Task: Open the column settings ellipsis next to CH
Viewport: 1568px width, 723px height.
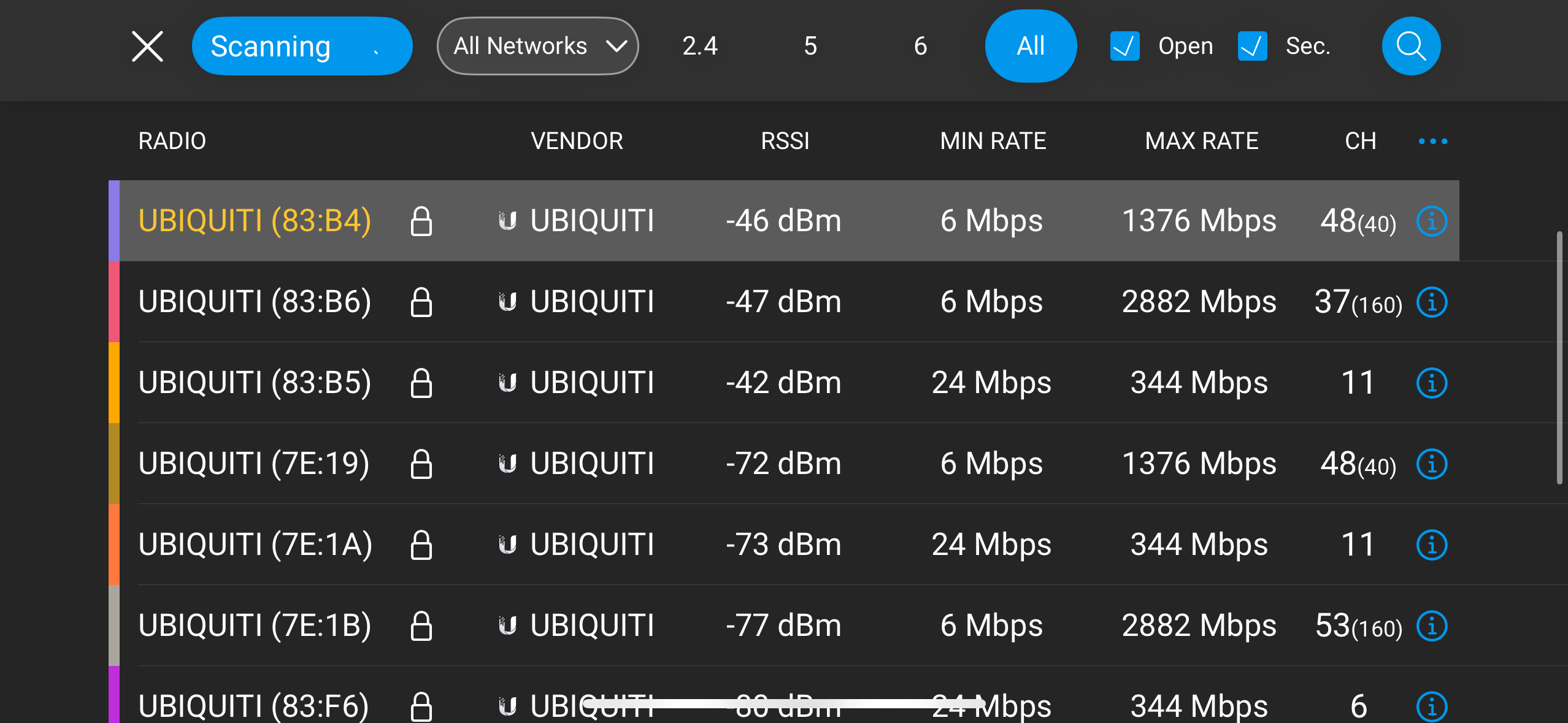Action: (1432, 141)
